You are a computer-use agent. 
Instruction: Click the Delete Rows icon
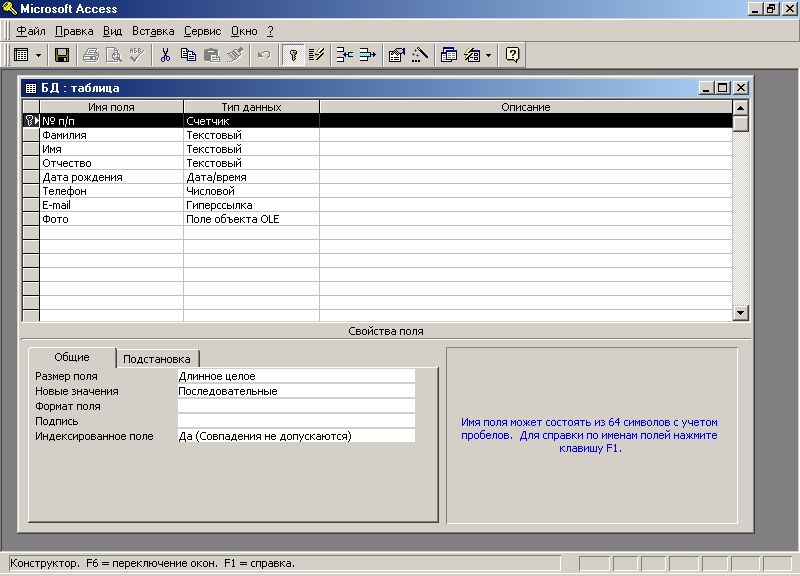(x=367, y=55)
